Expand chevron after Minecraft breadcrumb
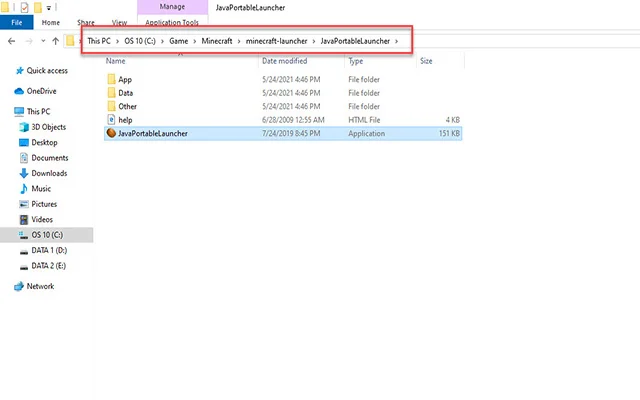The image size is (640, 400). [x=239, y=41]
